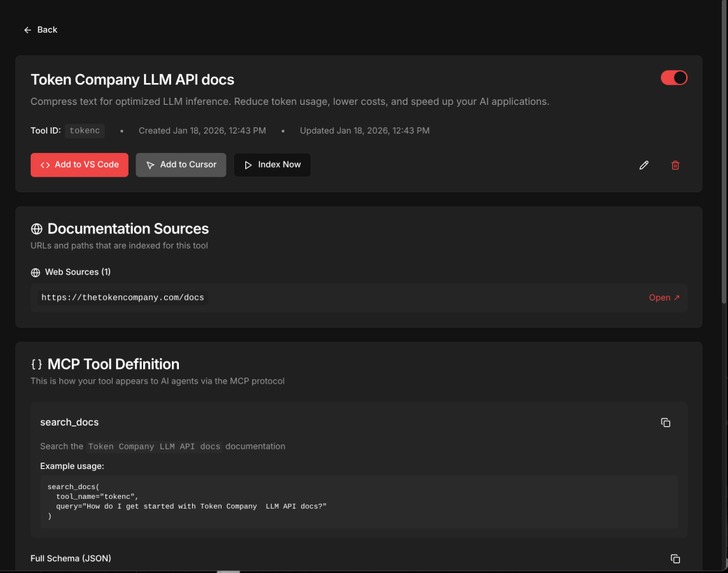Click the Add to Cursor button
The image size is (728, 573).
pyautogui.click(x=181, y=165)
